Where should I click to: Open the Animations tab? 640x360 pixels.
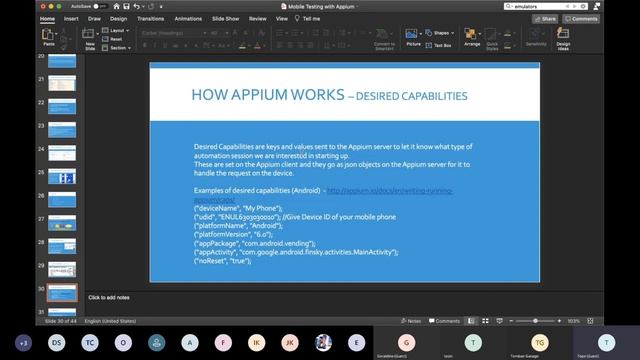tap(188, 19)
